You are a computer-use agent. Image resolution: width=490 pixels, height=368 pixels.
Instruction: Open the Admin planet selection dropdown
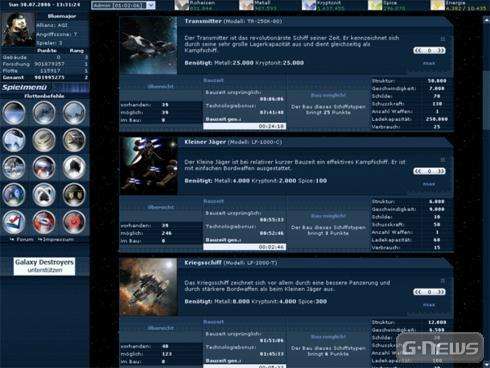[123, 5]
